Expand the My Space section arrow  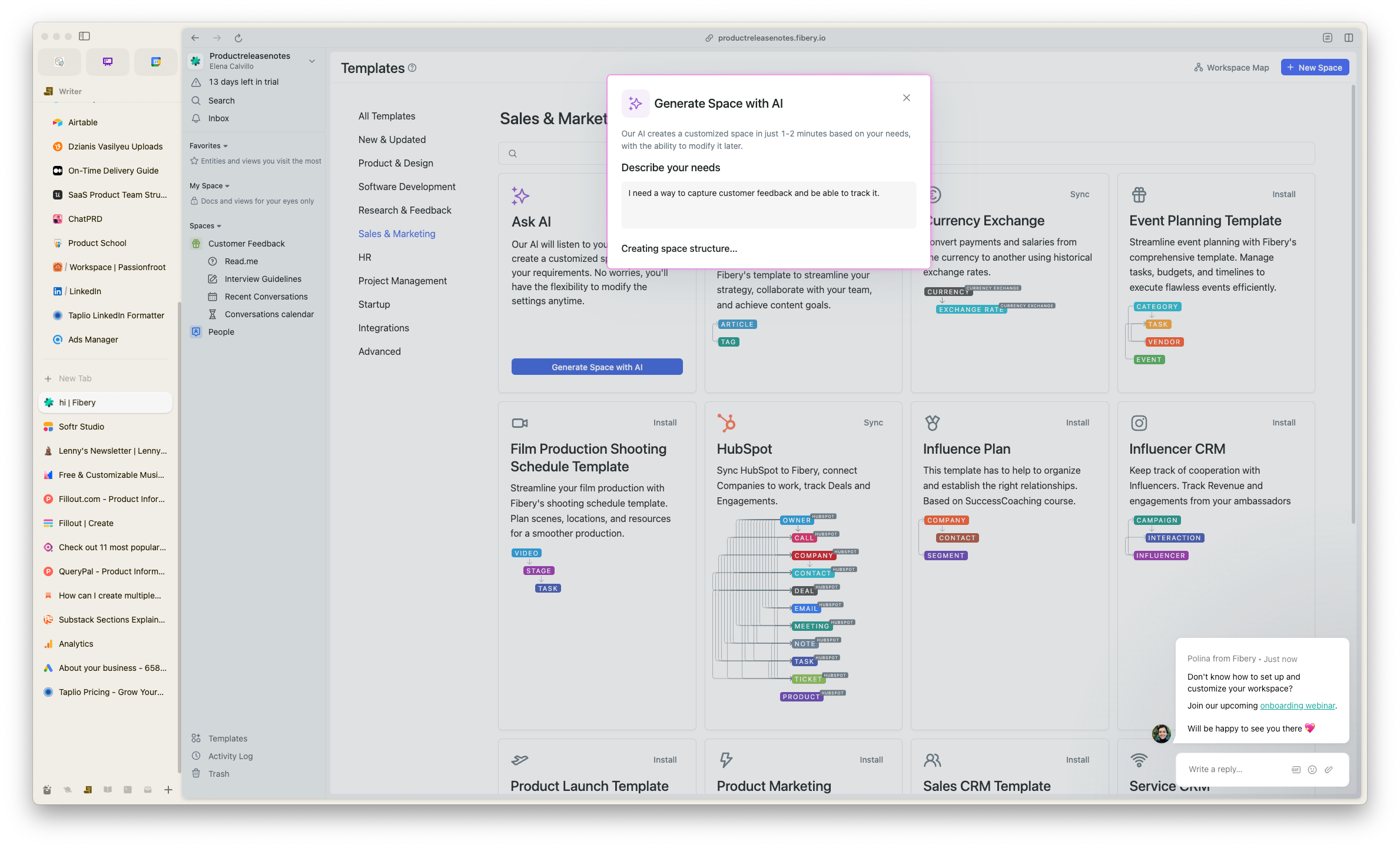click(x=227, y=186)
